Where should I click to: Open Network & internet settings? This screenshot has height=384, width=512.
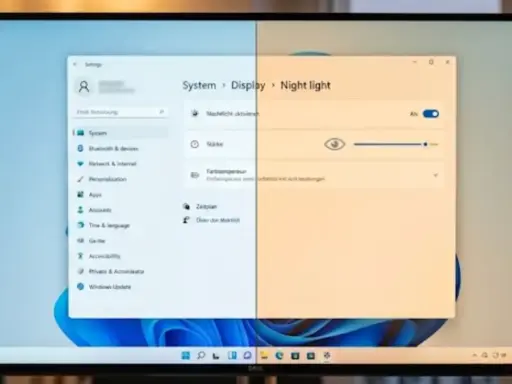pos(112,164)
